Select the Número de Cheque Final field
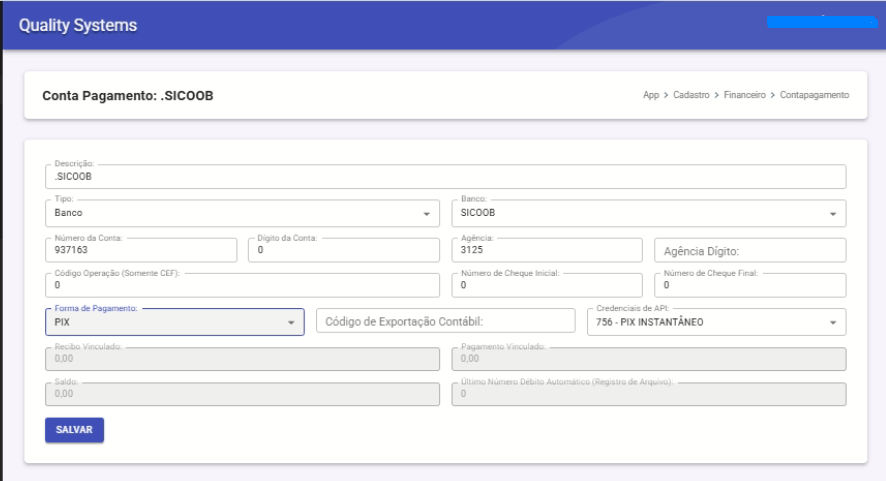The height and width of the screenshot is (481, 886). point(749,286)
